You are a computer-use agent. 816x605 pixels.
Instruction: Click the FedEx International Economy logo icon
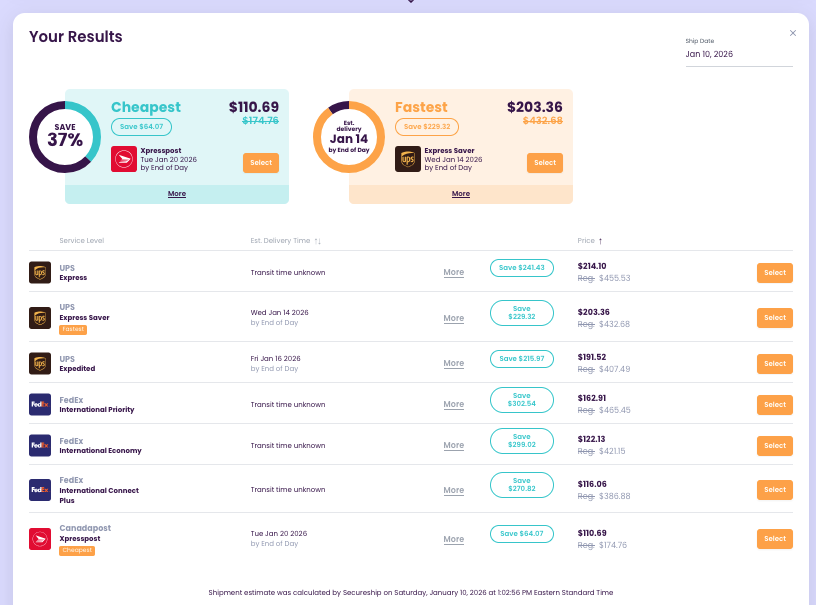pos(40,445)
